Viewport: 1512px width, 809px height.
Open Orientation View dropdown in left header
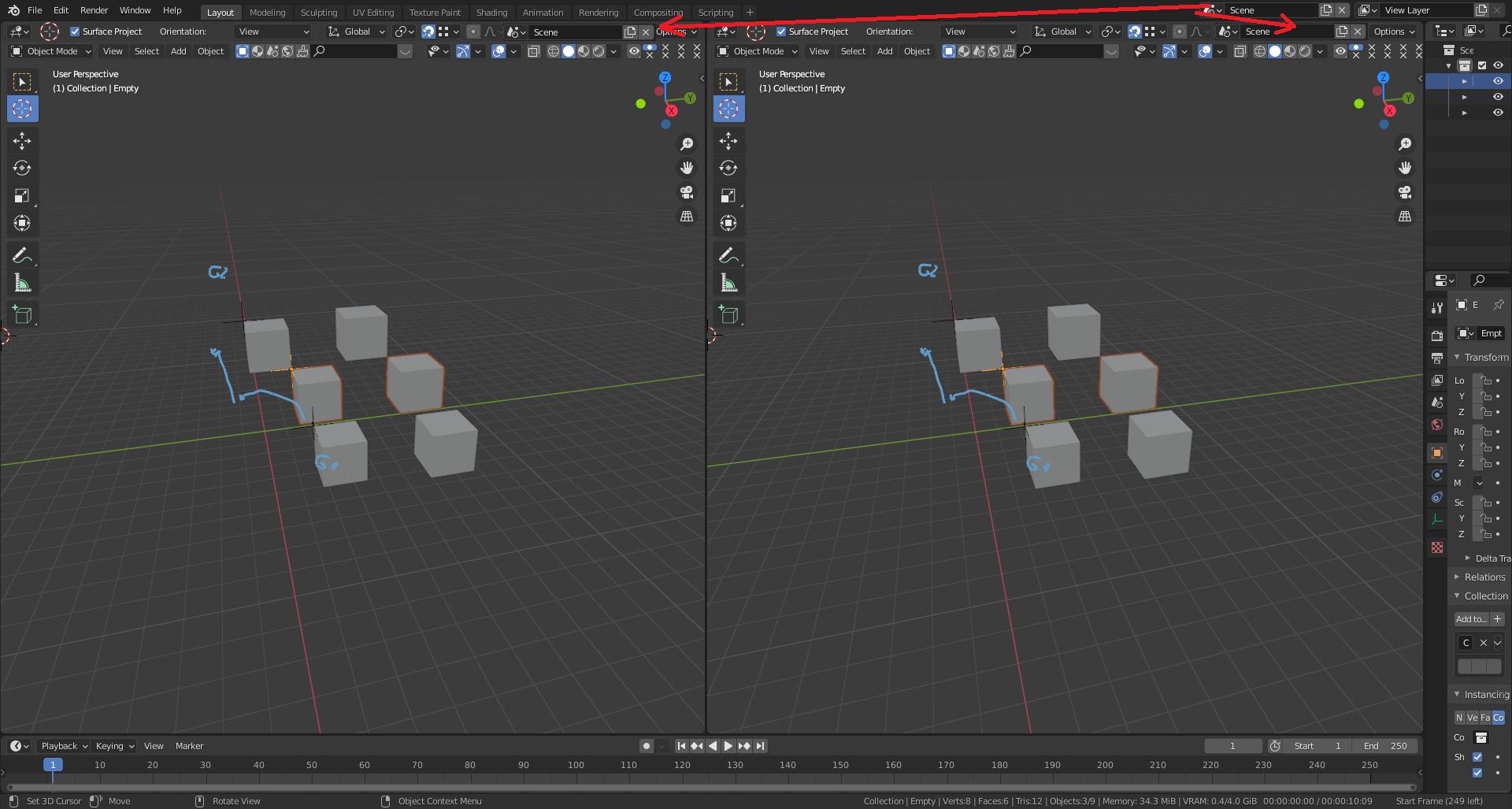point(273,32)
